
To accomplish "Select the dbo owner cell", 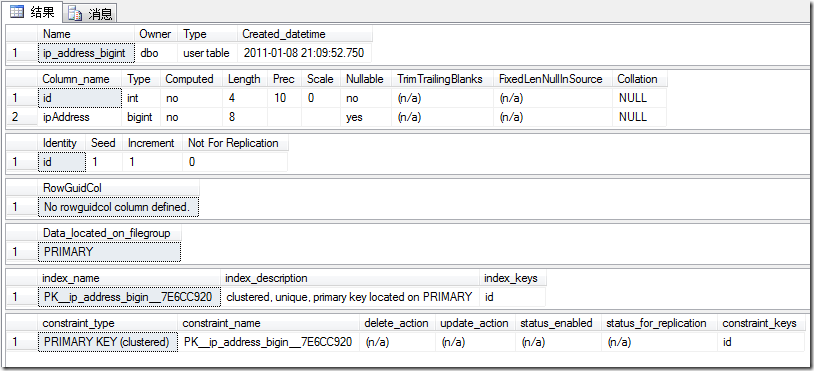I will [x=157, y=53].
